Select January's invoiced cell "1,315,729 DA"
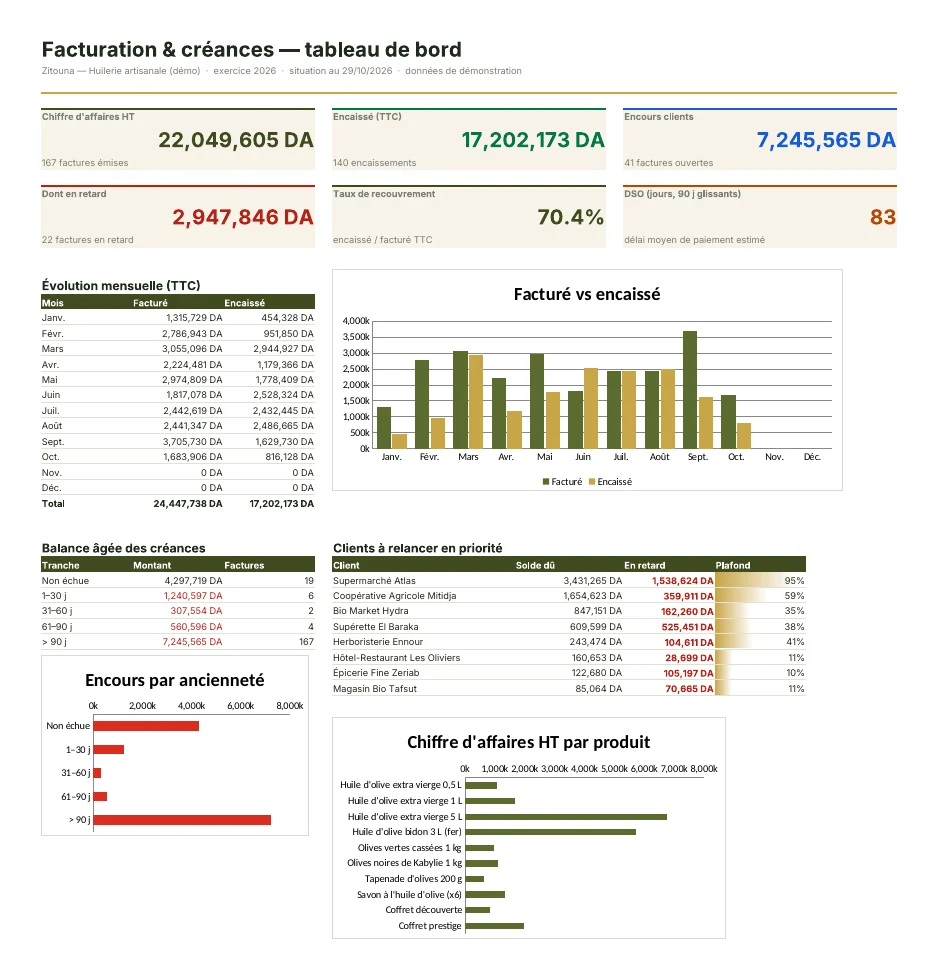Viewport: 937px width, 979px height. pyautogui.click(x=194, y=318)
